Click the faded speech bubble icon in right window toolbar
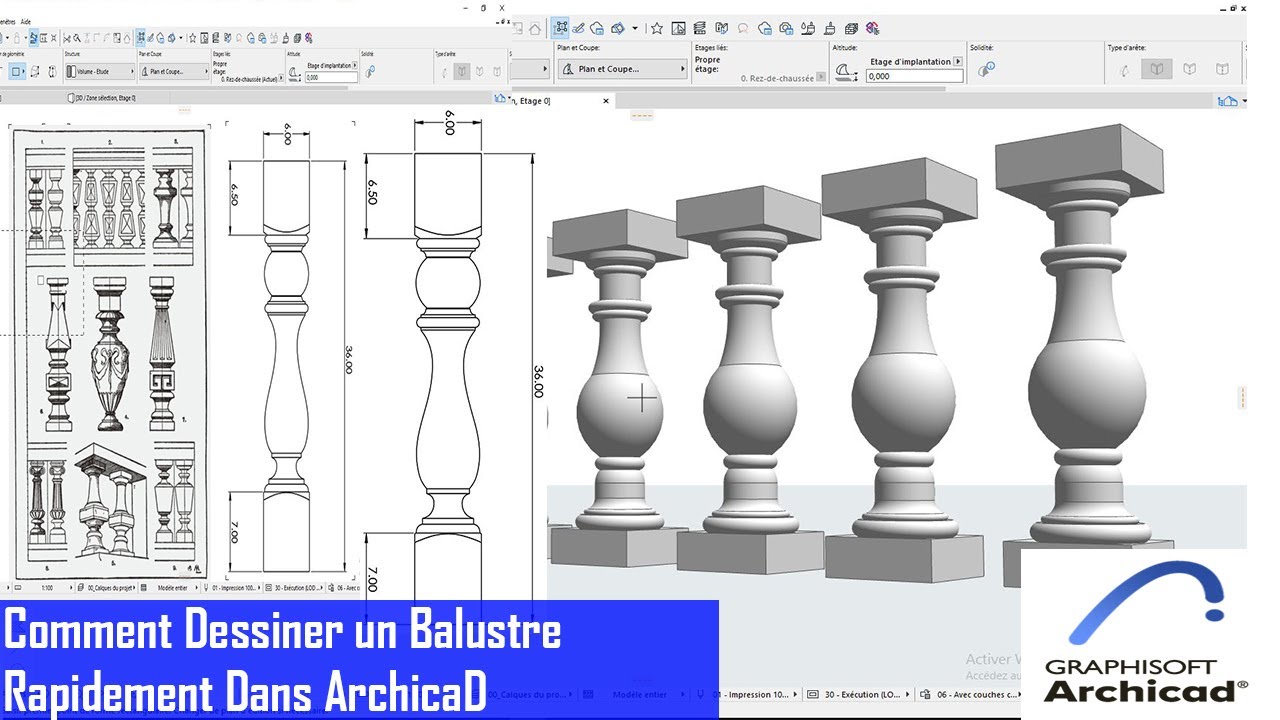This screenshot has width=1280, height=720. pyautogui.click(x=743, y=28)
